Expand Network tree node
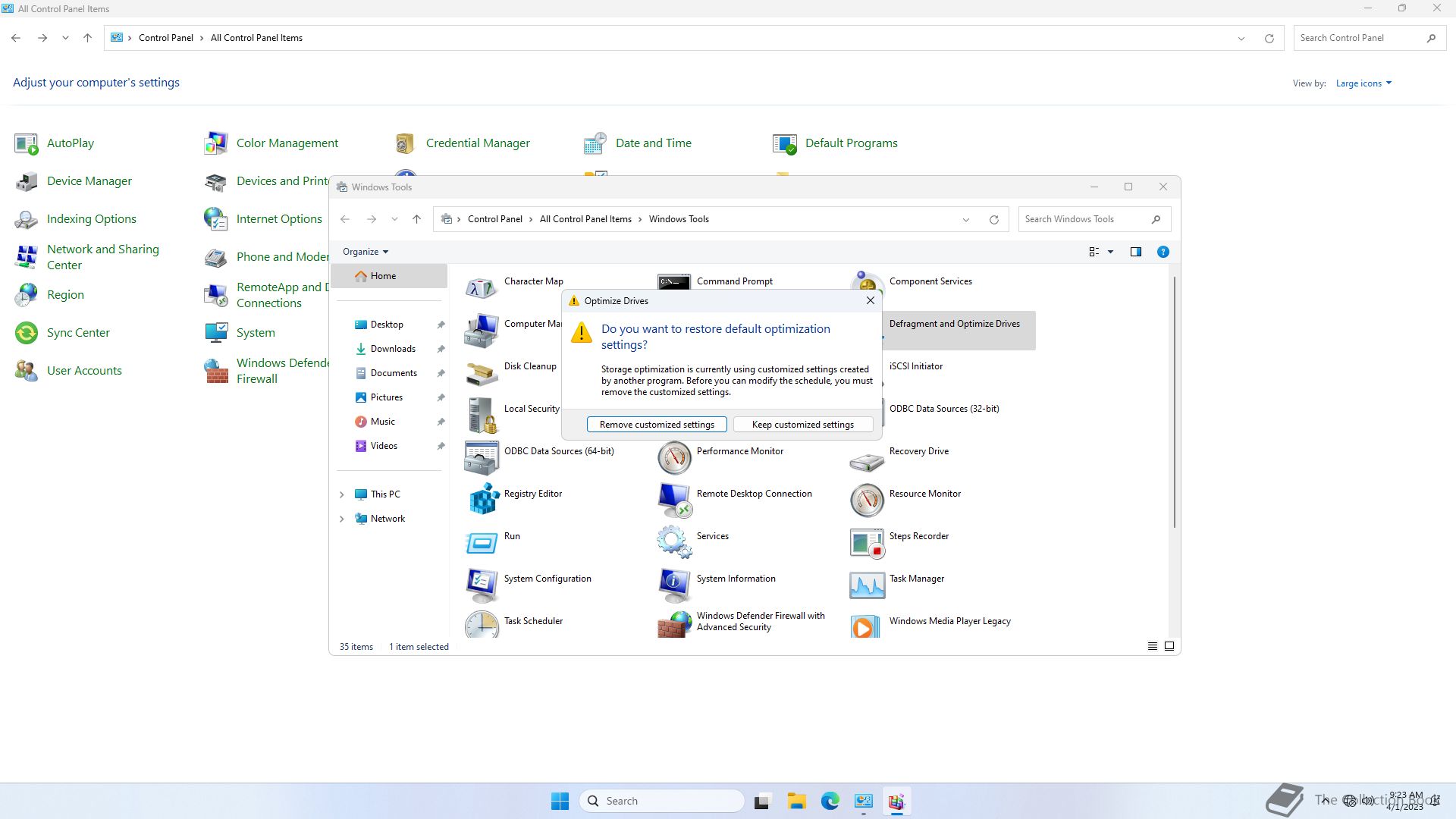The image size is (1456, 819). pos(341,519)
